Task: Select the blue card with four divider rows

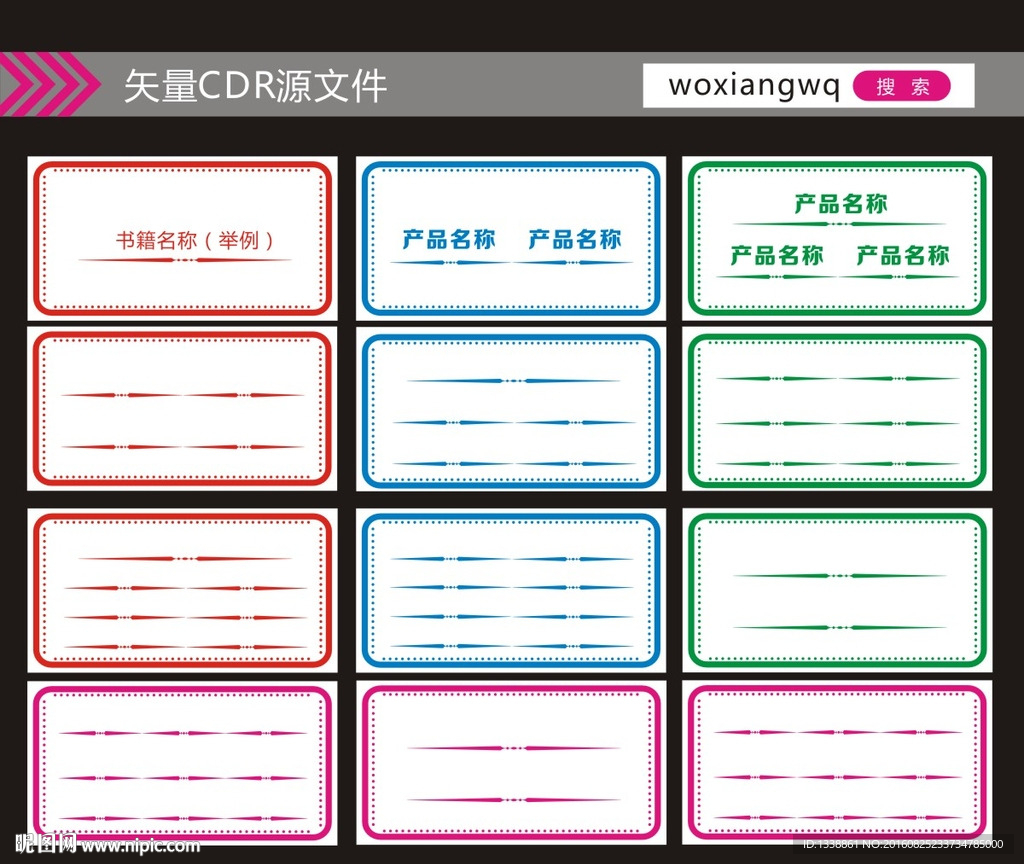Action: click(x=511, y=590)
